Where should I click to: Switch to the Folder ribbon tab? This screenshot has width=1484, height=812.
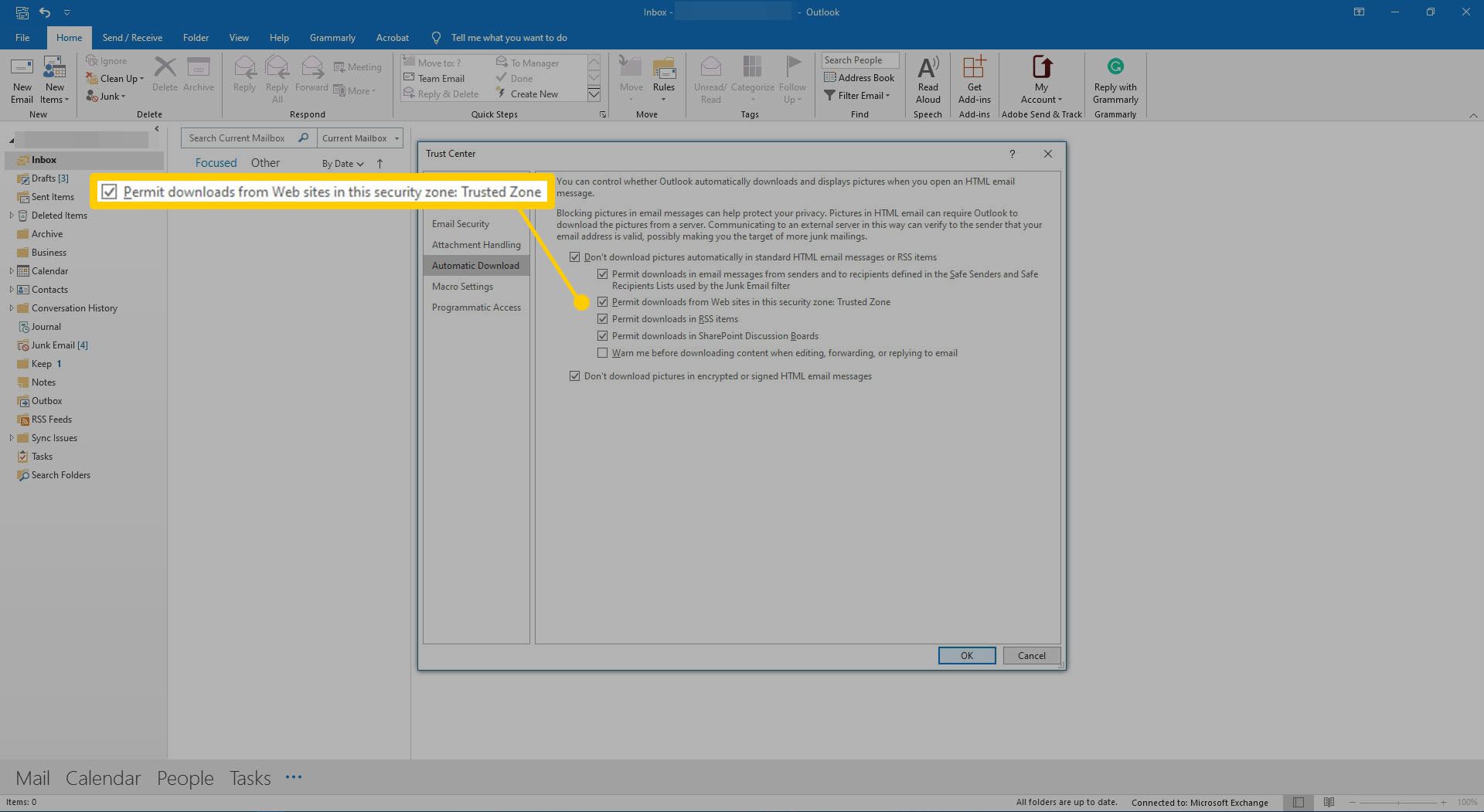[196, 37]
